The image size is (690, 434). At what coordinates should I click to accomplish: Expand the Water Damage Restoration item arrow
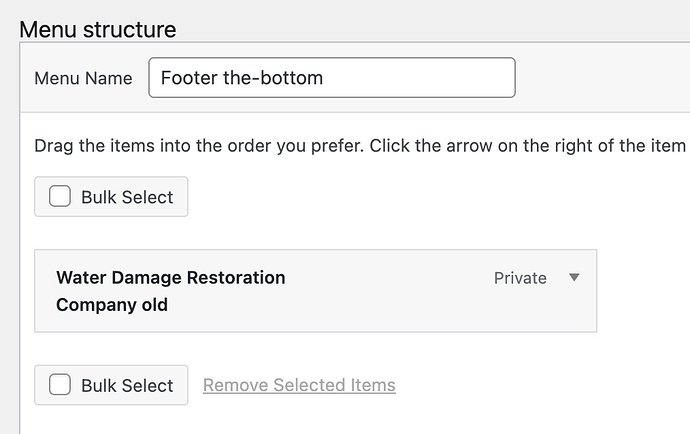point(574,278)
